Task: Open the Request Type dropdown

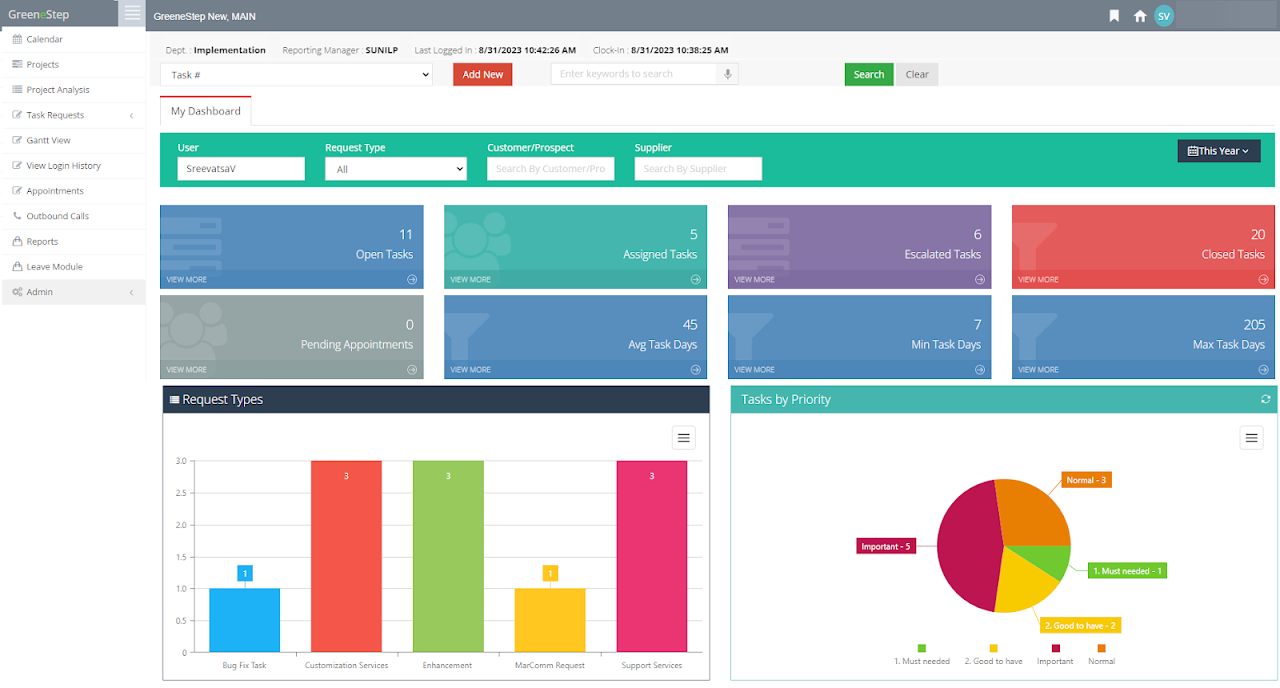Action: 396,169
